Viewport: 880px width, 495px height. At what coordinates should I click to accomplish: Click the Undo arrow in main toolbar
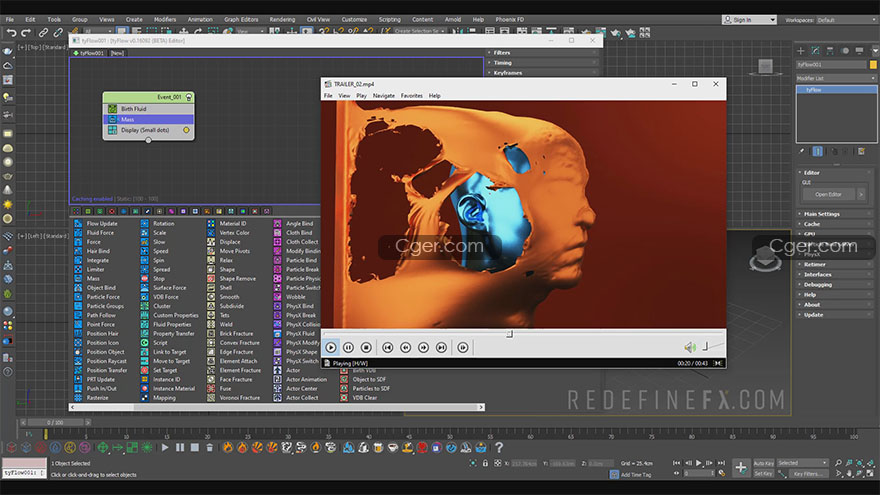[11, 33]
